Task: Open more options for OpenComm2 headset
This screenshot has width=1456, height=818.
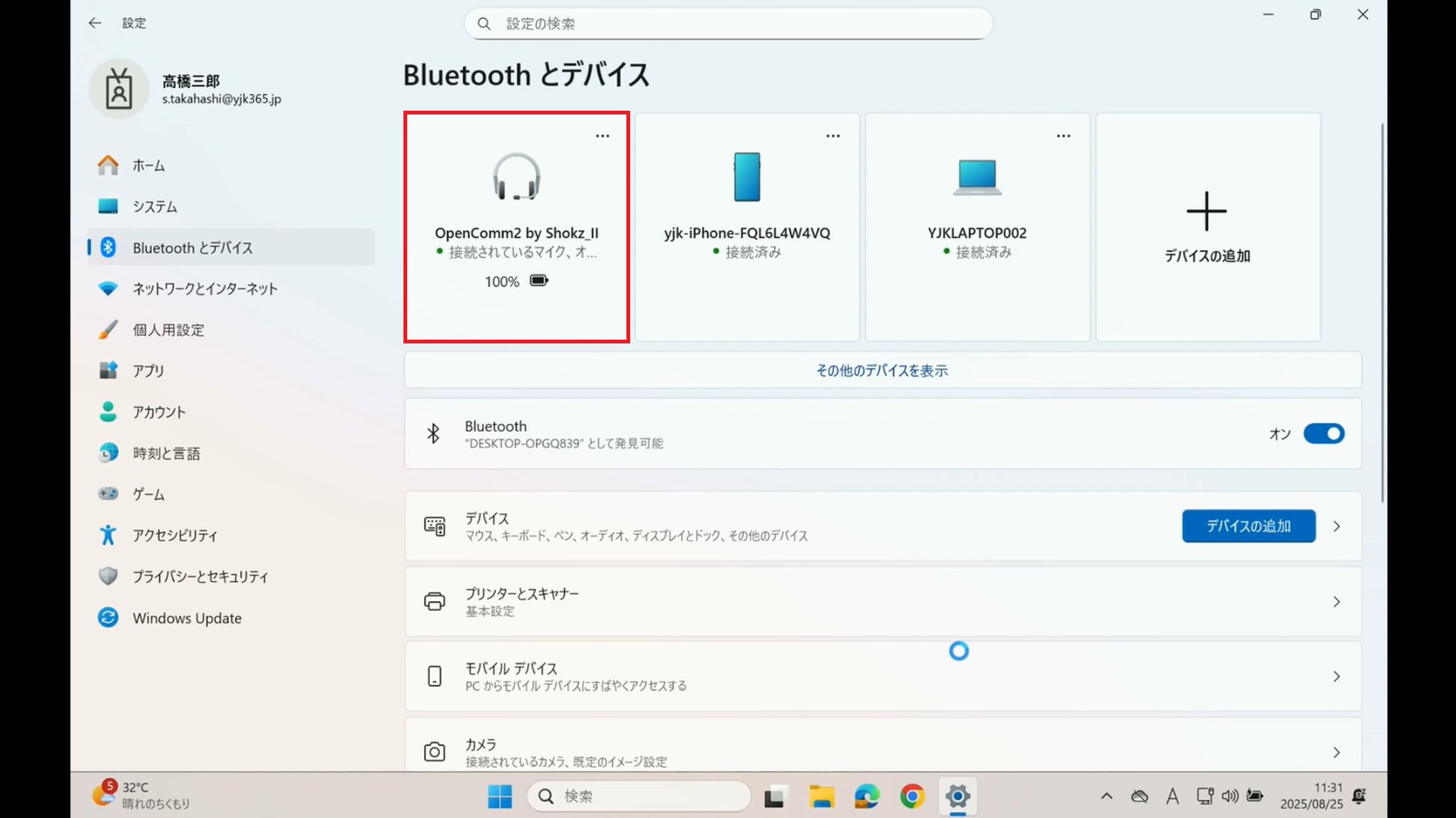Action: pos(602,136)
